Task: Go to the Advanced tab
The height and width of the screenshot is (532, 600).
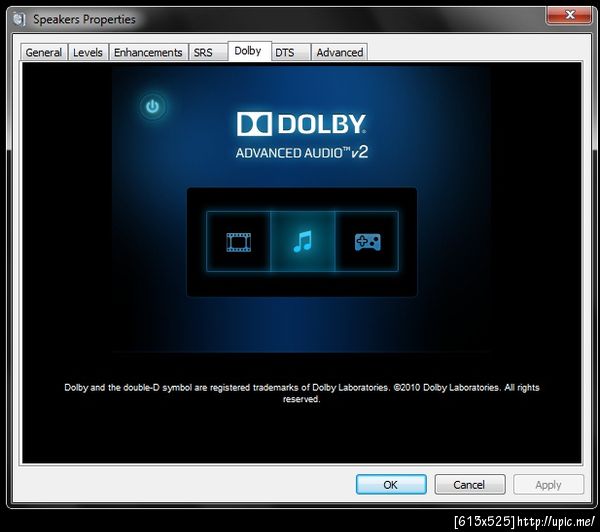Action: click(339, 52)
